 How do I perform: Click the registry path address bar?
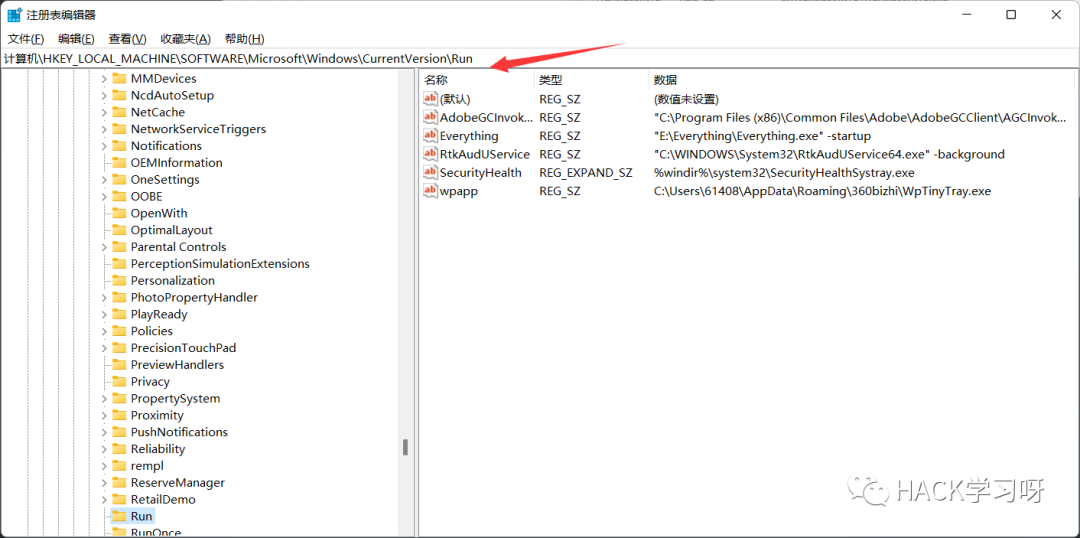(x=540, y=59)
